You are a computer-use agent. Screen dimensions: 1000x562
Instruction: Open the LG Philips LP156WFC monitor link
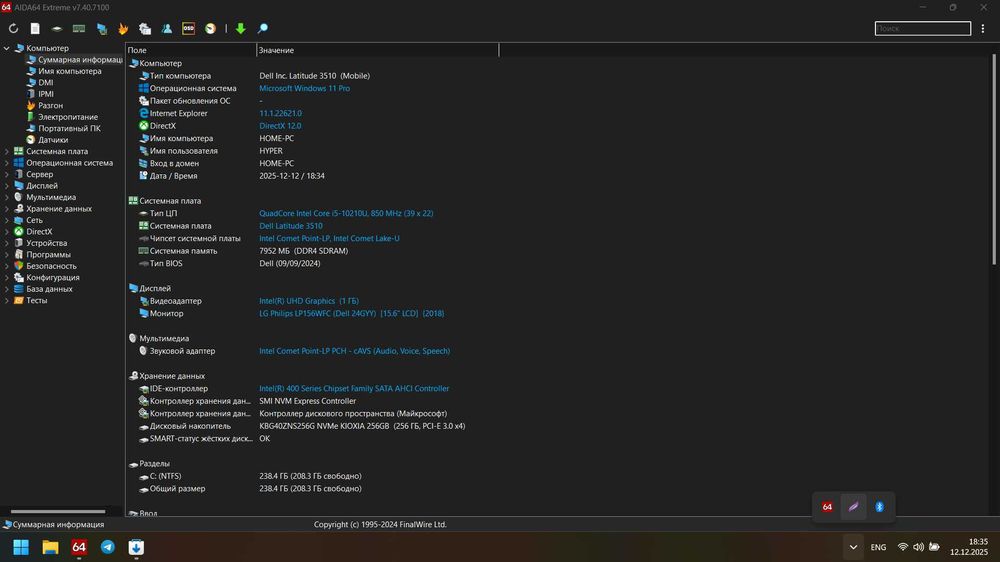[351, 314]
